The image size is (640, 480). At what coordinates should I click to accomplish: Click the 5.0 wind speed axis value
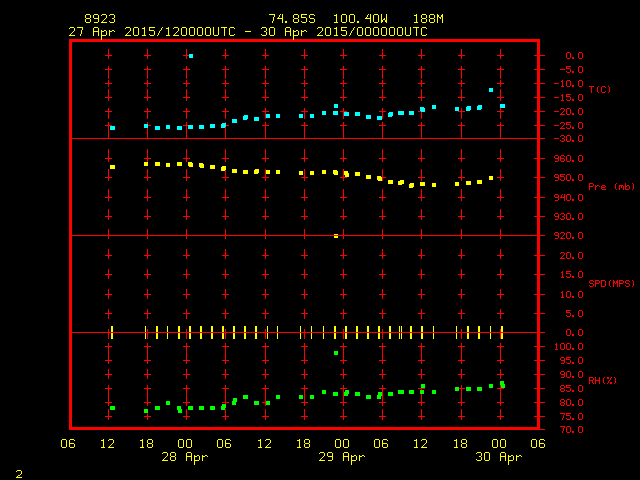[574, 313]
